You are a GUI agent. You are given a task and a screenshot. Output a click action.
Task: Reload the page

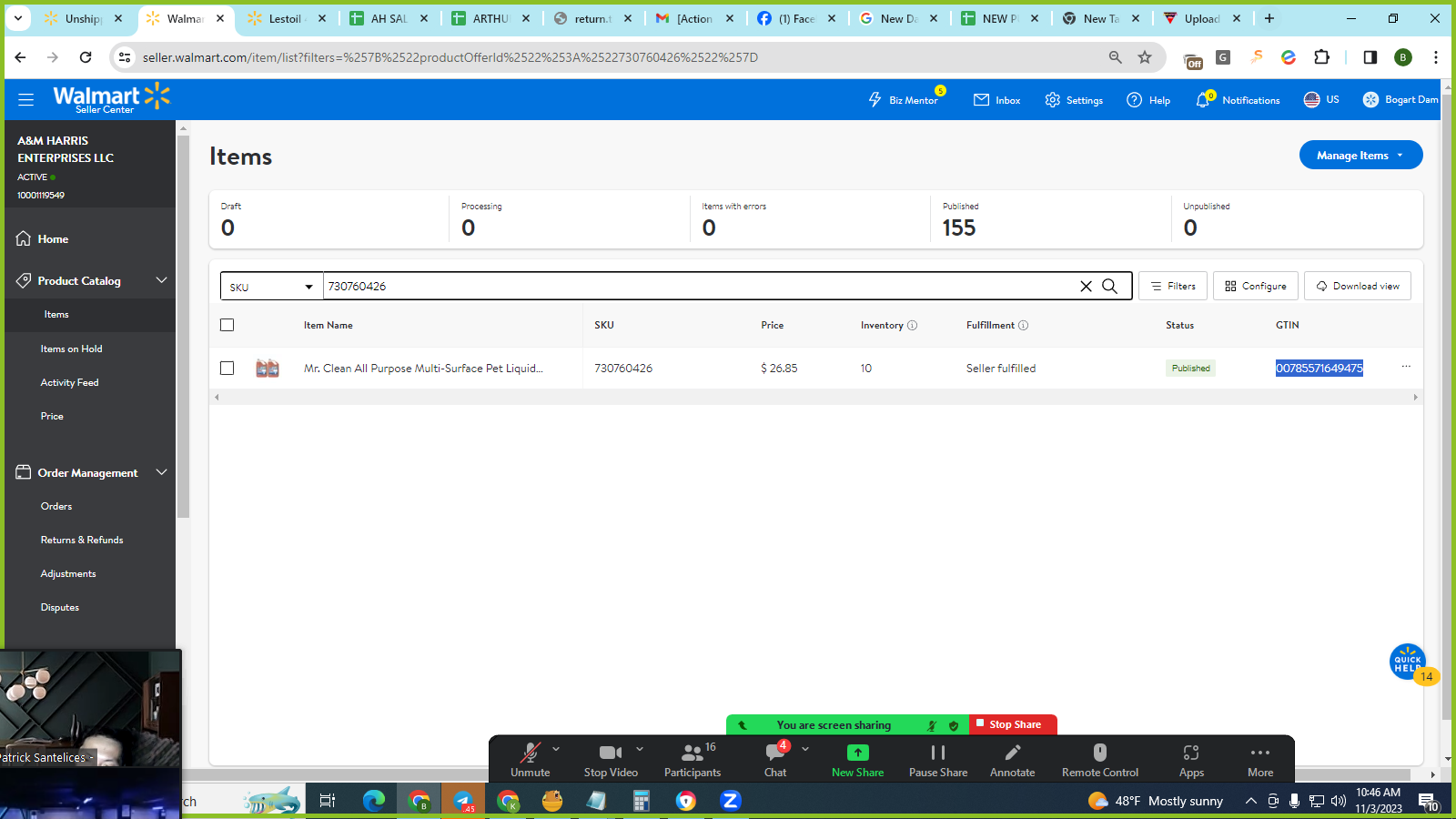pos(86,57)
